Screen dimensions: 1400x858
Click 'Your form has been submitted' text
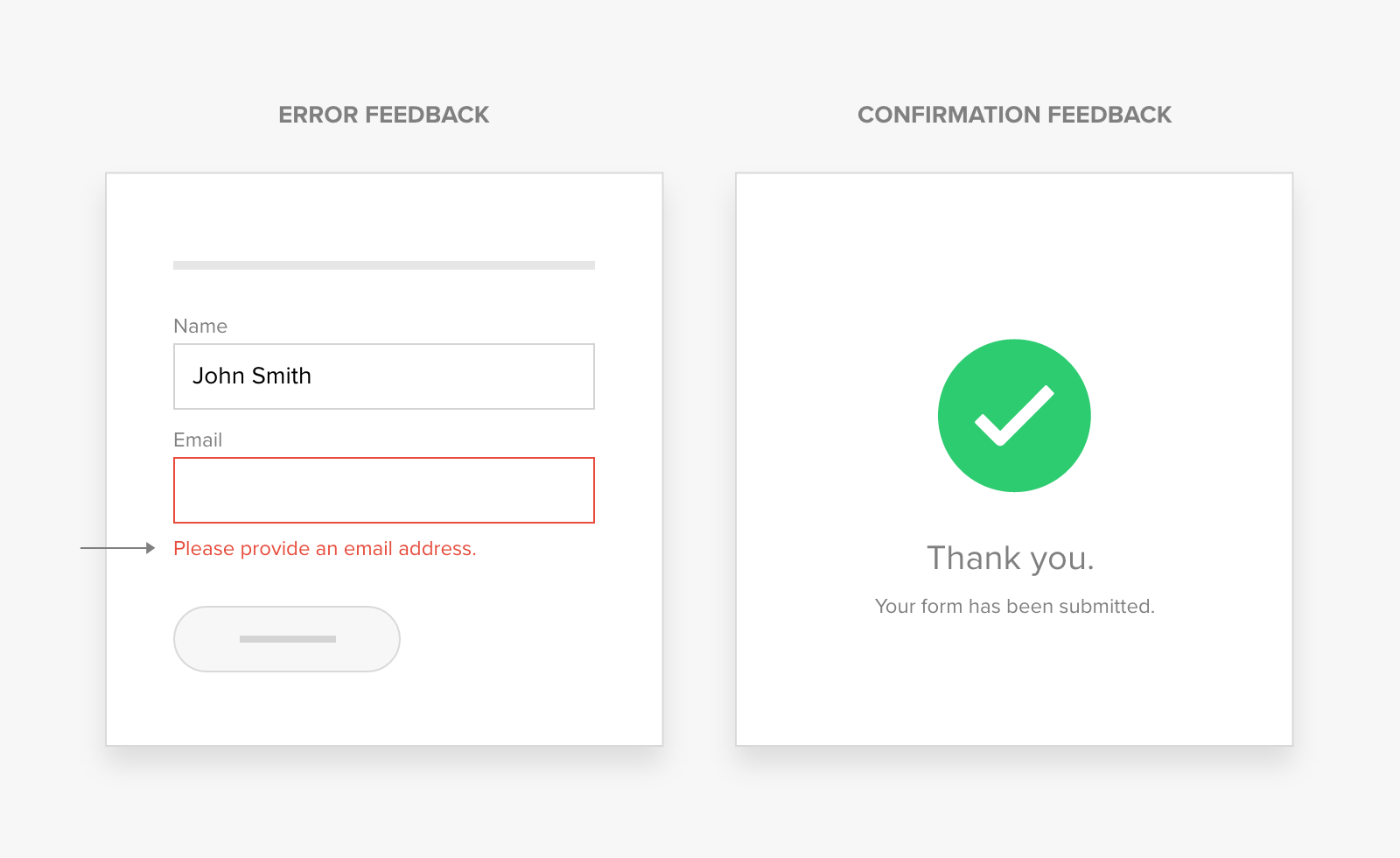[x=1015, y=606]
